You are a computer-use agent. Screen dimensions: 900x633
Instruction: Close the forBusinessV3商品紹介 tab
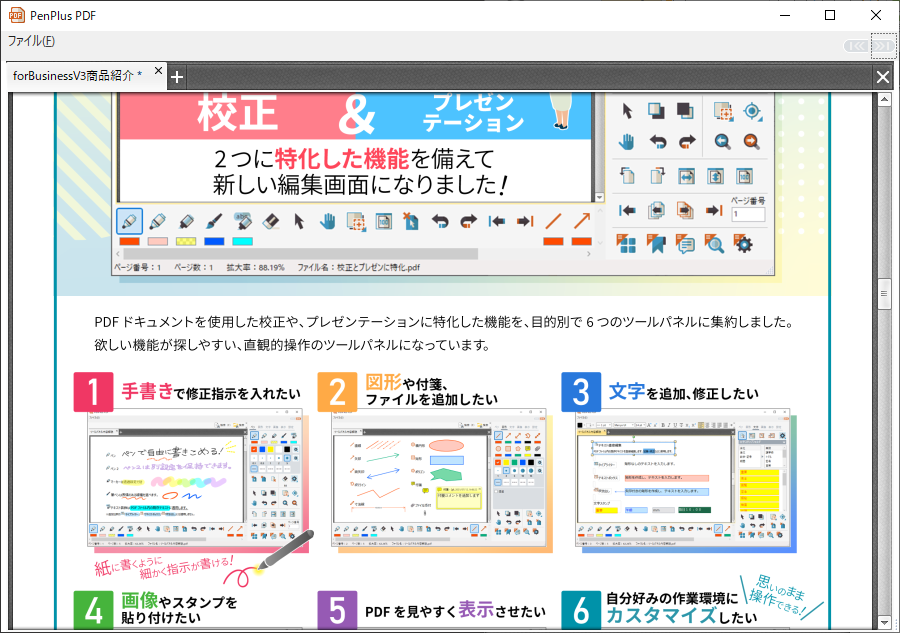click(158, 71)
